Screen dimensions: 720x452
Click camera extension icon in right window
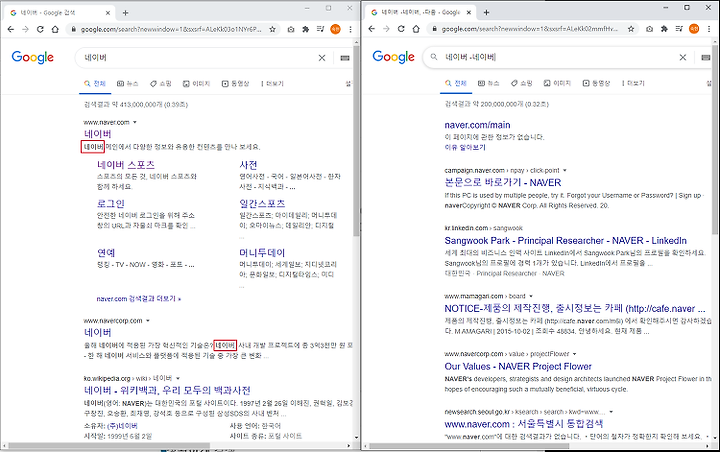[x=649, y=29]
